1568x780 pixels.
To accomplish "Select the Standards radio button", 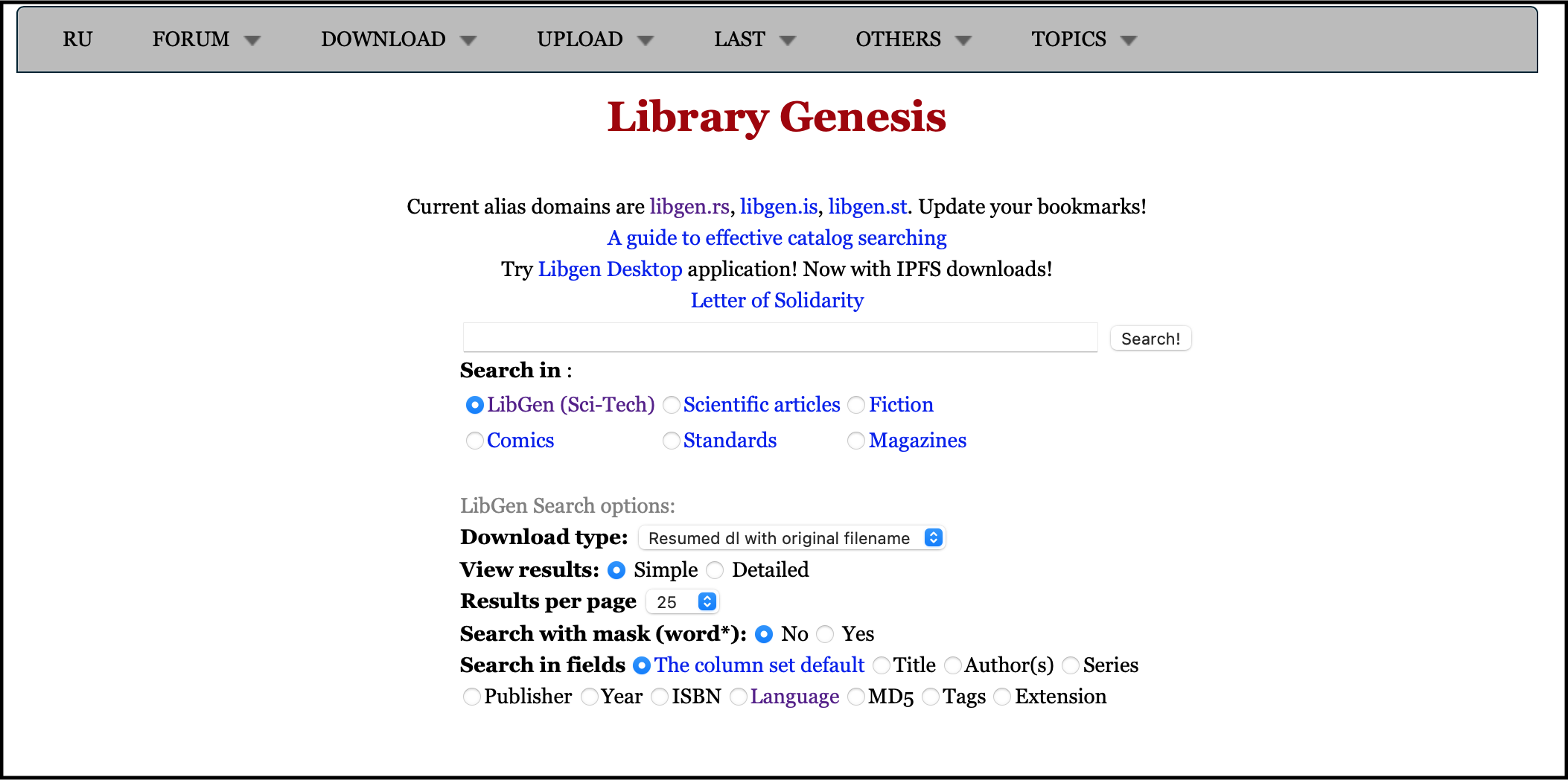I will 671,441.
